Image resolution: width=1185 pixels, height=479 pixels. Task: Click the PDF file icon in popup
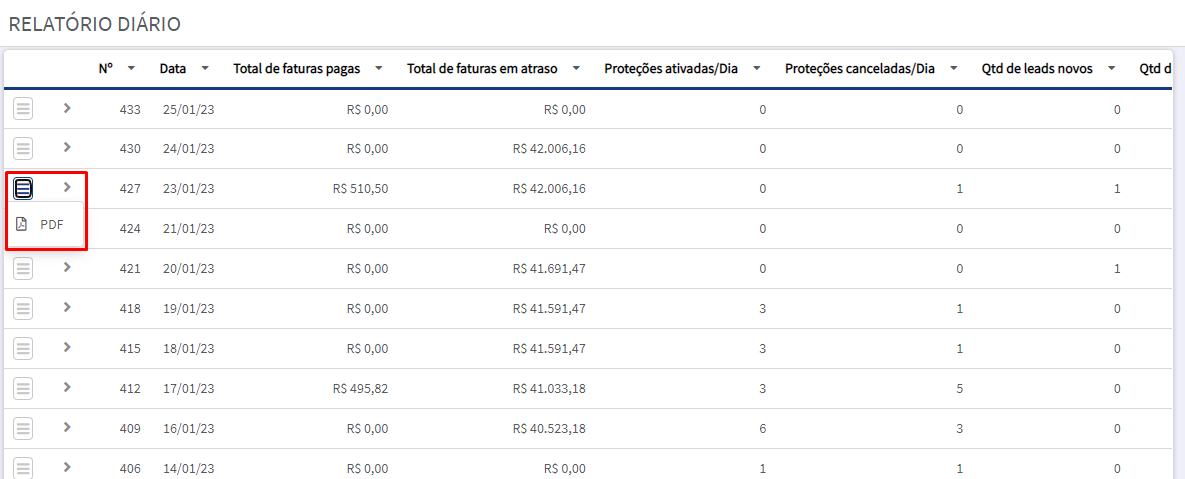coord(22,224)
